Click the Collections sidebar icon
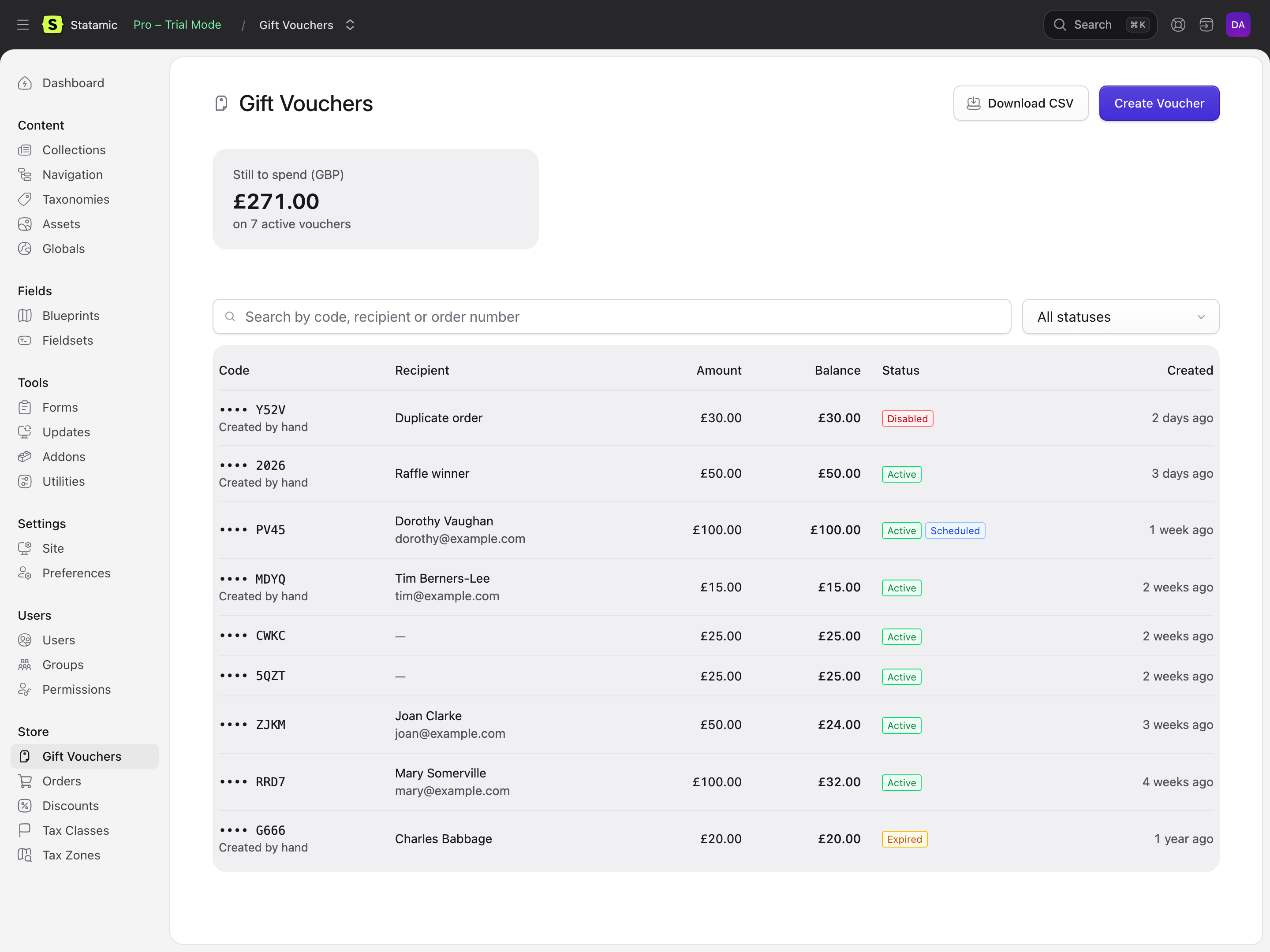 click(x=25, y=150)
